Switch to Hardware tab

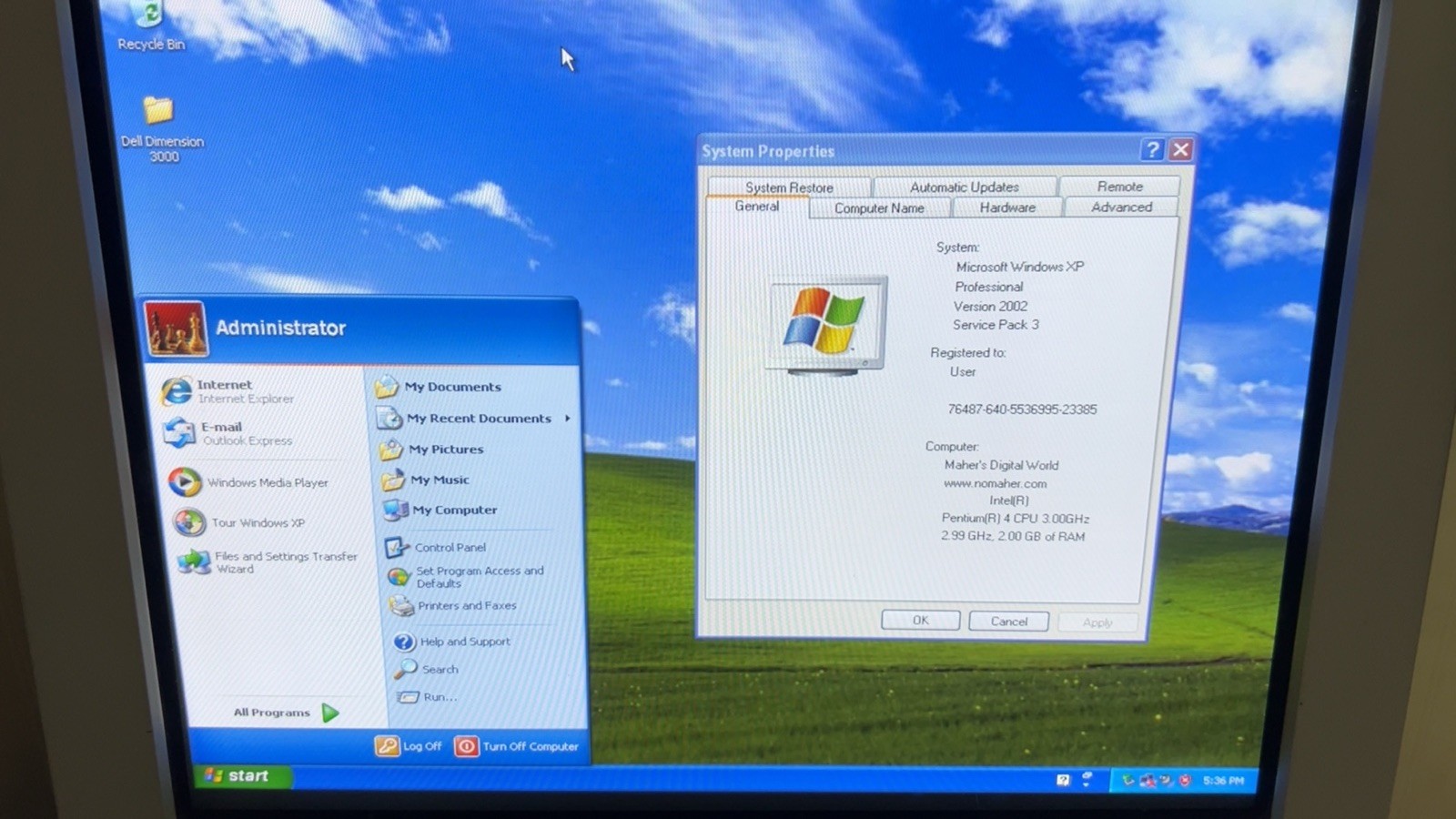pyautogui.click(x=1007, y=207)
